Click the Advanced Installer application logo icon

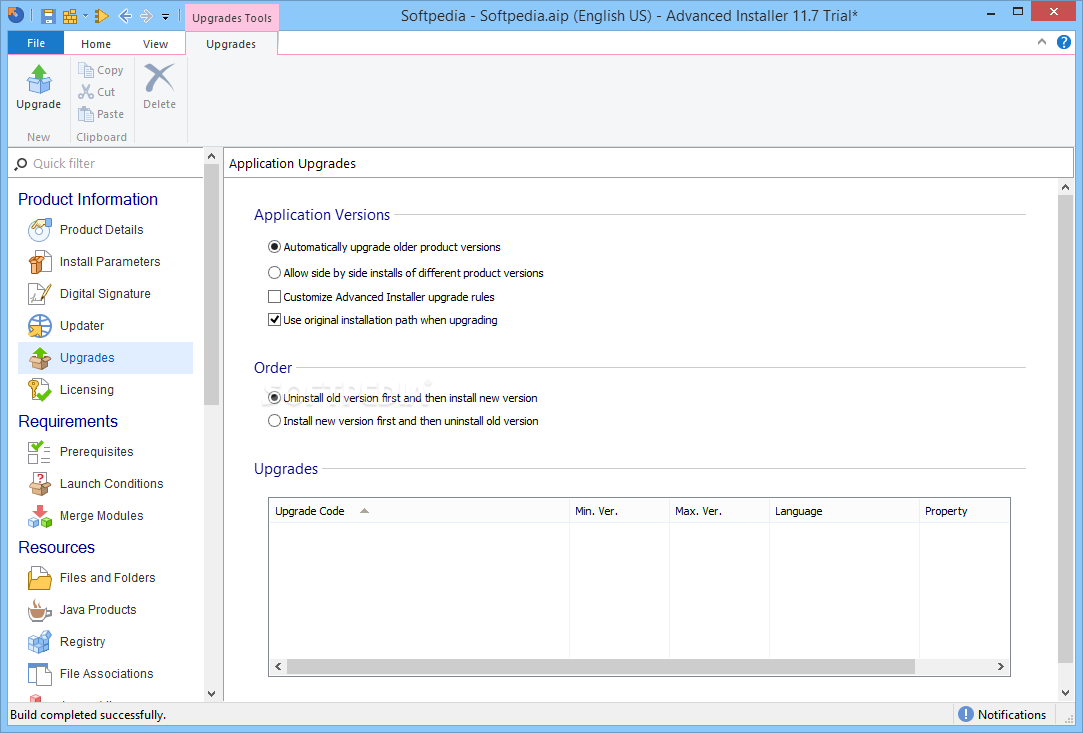coord(15,15)
